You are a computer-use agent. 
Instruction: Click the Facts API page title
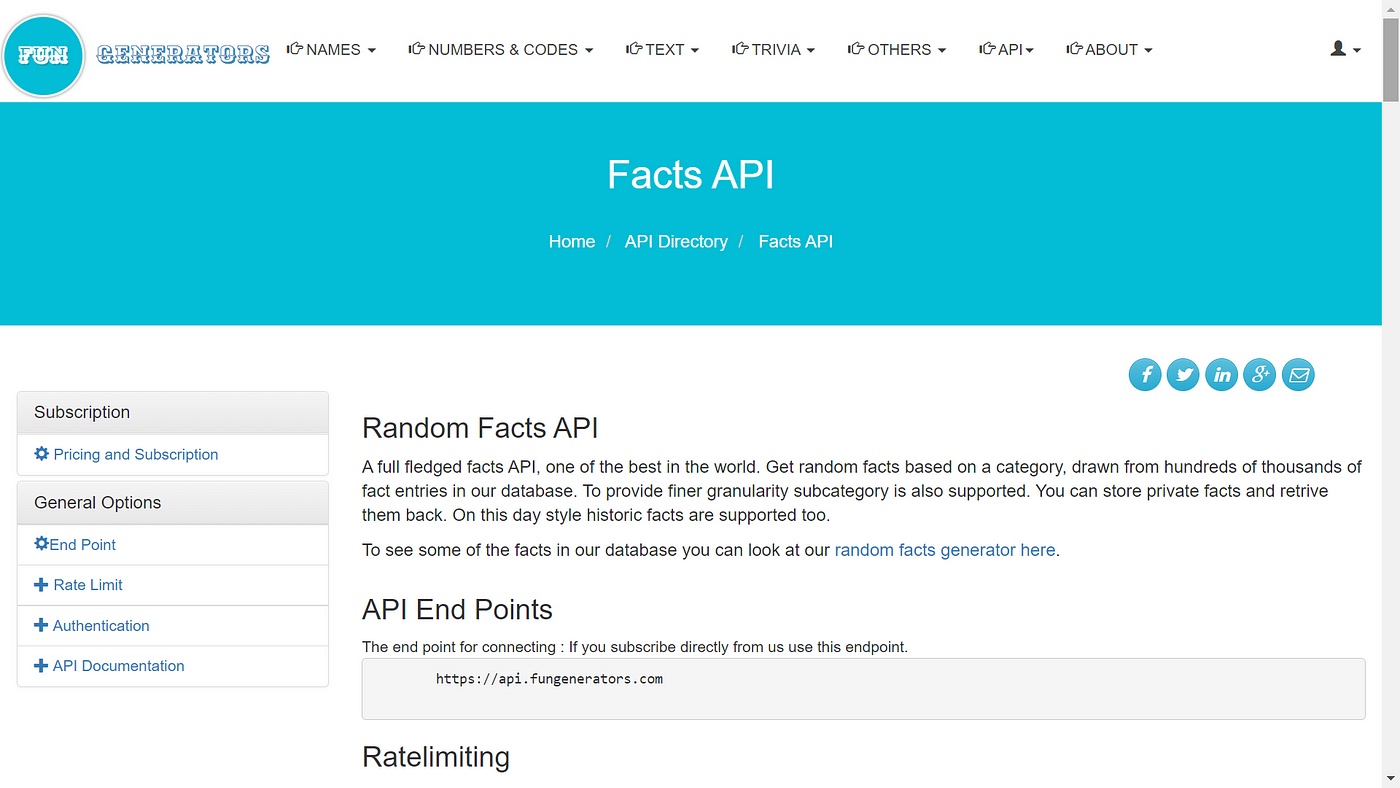pyautogui.click(x=691, y=175)
